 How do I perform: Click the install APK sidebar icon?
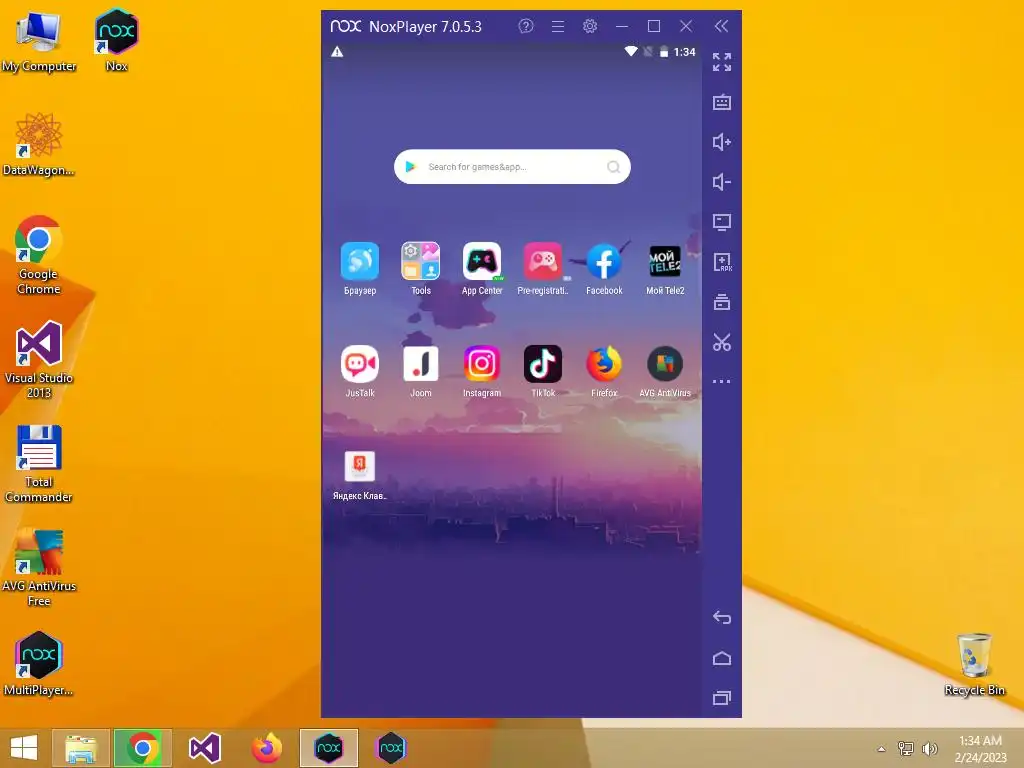(722, 263)
